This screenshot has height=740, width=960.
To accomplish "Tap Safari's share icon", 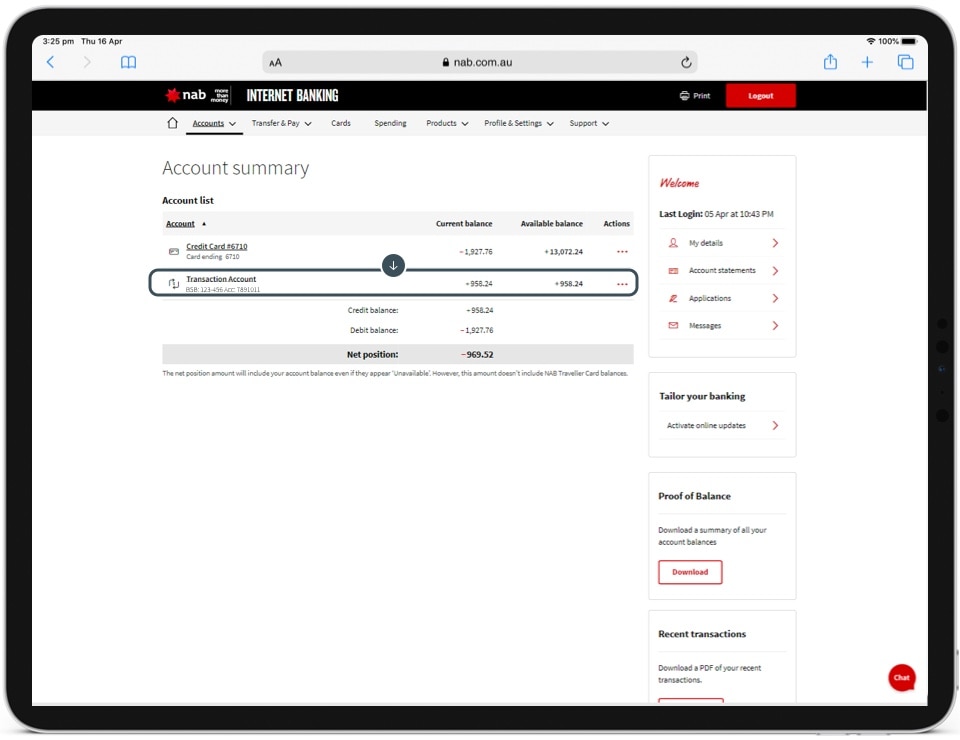I will (830, 62).
